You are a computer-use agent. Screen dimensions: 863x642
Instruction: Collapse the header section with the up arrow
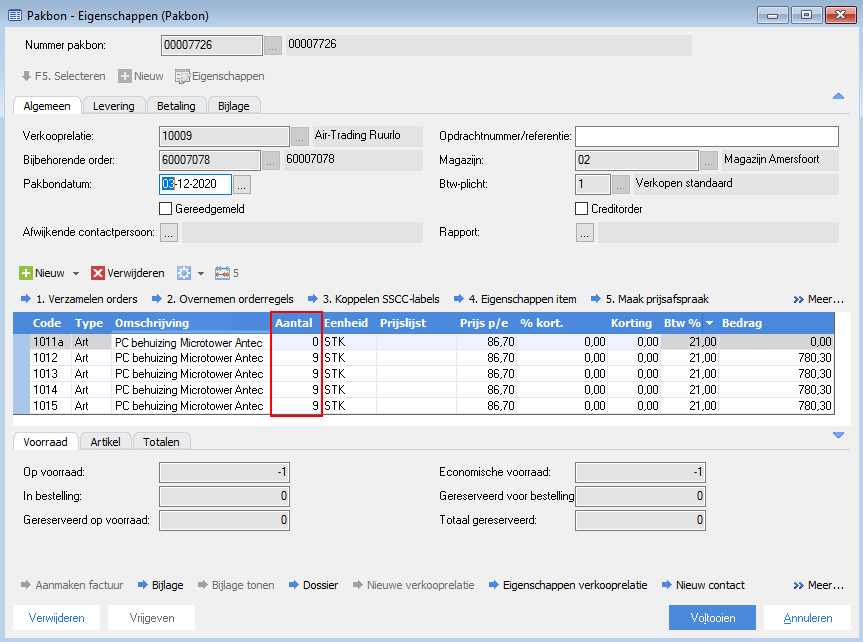(838, 96)
